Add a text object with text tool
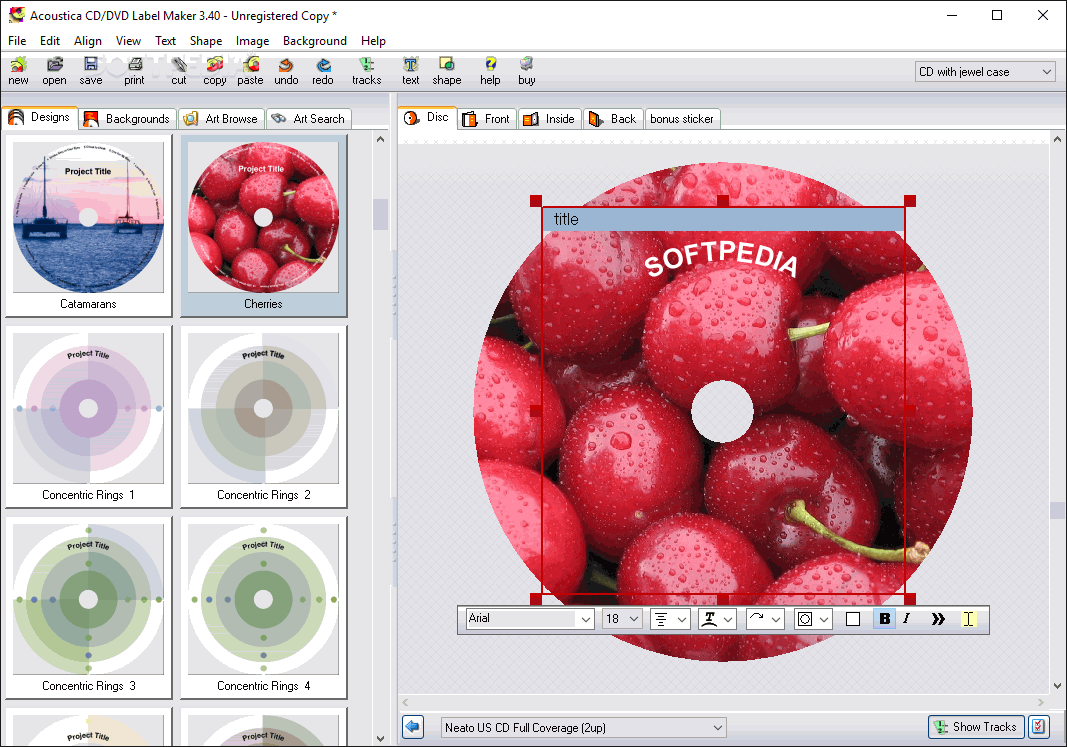This screenshot has height=747, width=1067. tap(410, 71)
